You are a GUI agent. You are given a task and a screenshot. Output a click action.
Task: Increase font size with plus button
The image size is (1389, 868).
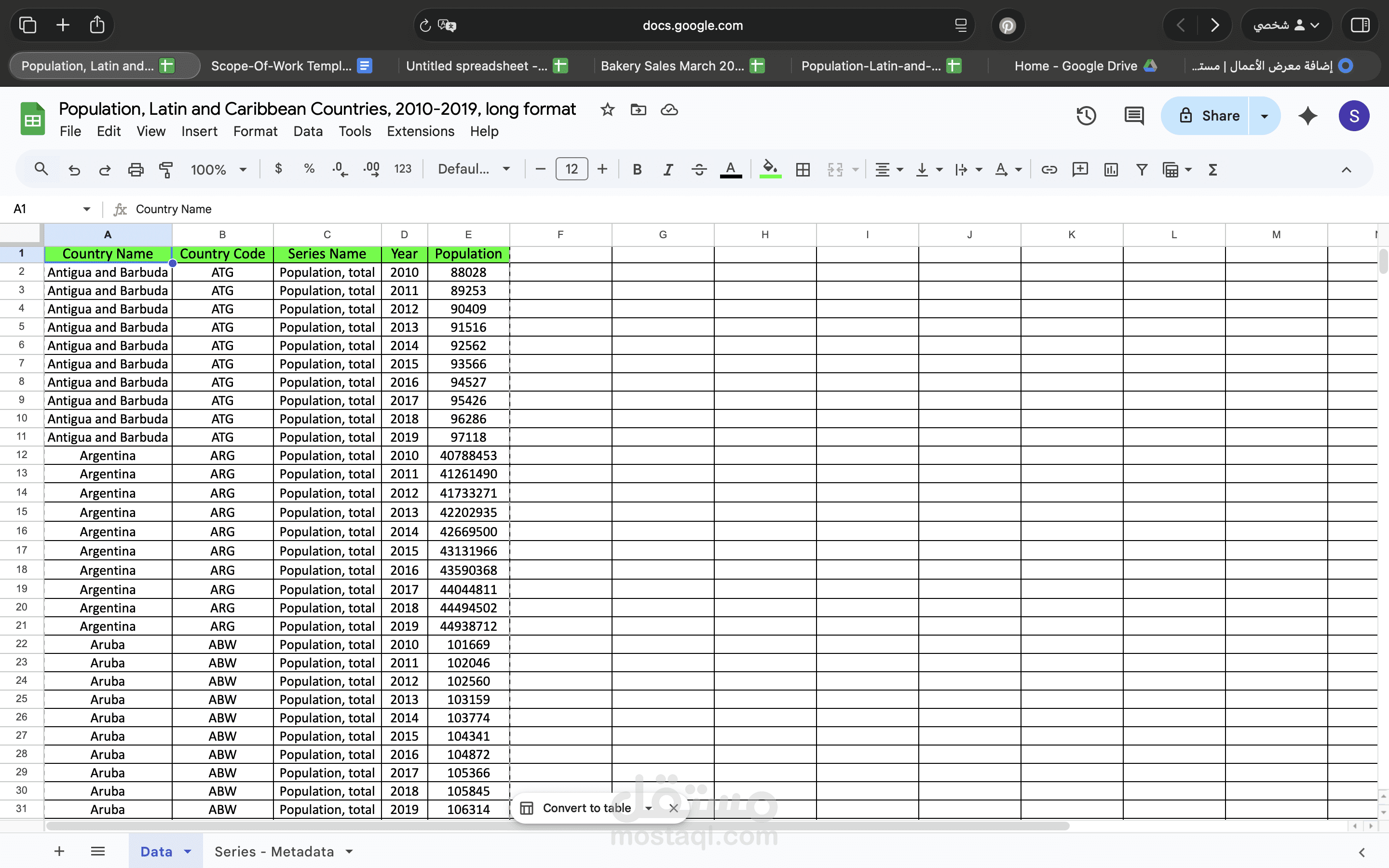point(602,169)
